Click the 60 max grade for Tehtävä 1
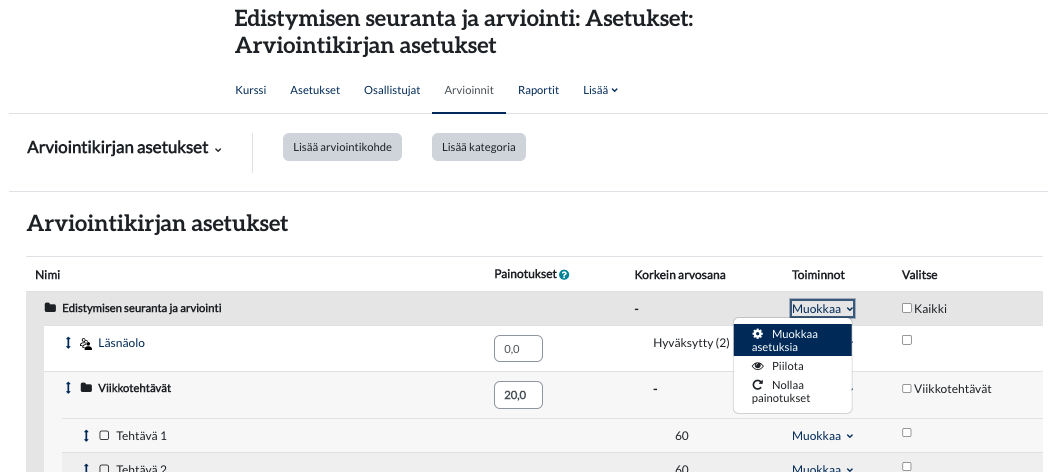 coord(682,436)
